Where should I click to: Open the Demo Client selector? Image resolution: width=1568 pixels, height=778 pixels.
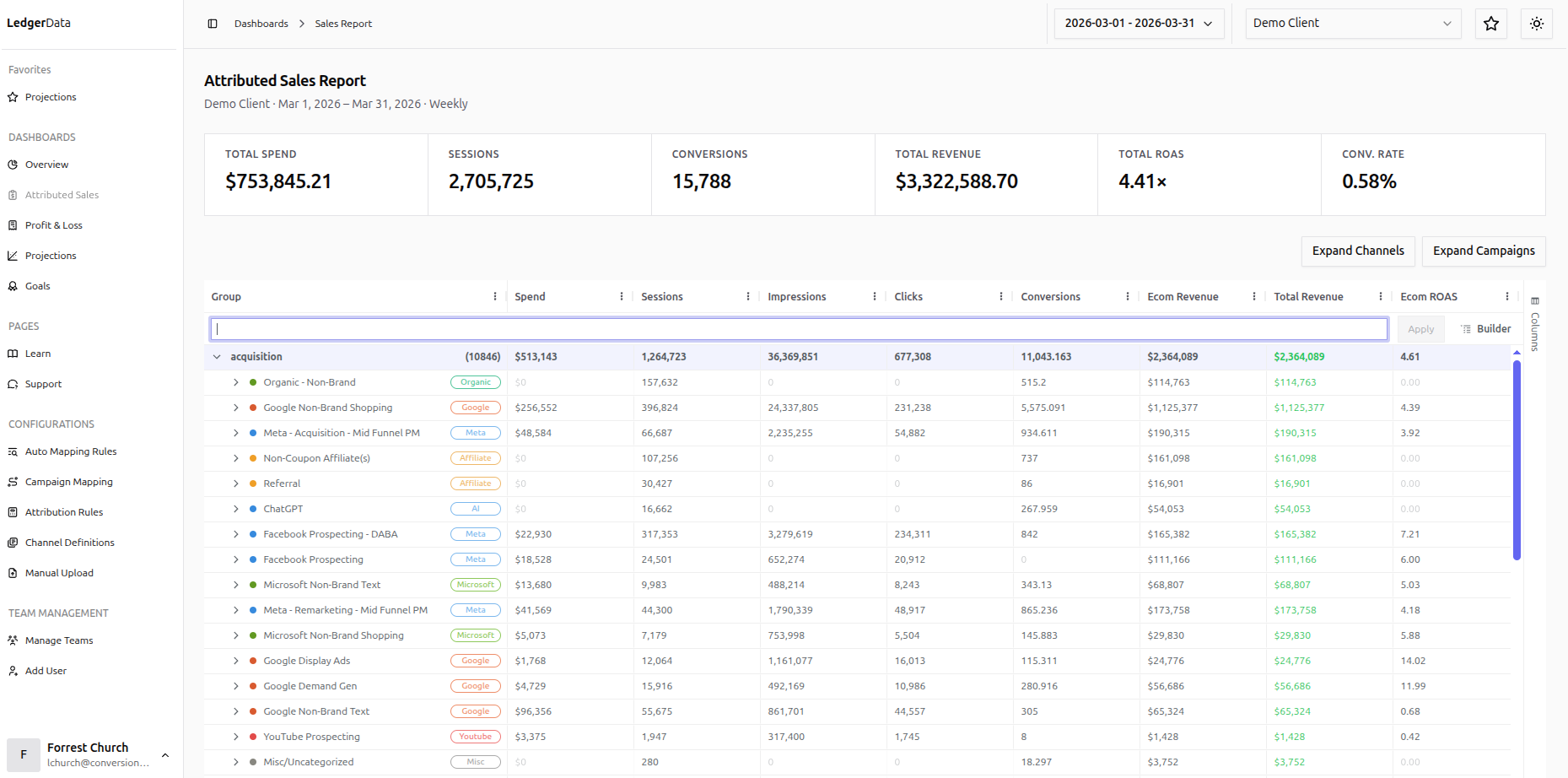pos(1353,24)
